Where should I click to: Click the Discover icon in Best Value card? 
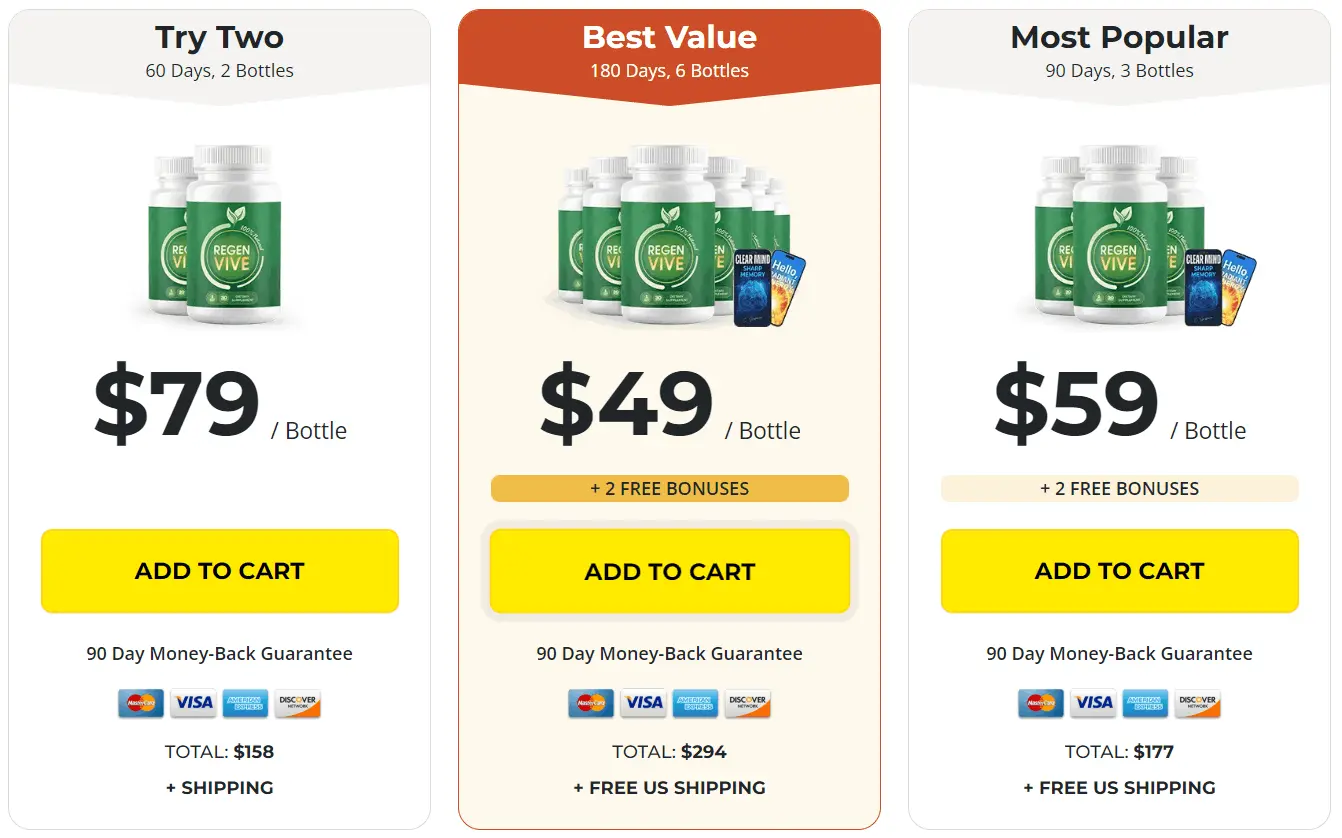[x=748, y=703]
